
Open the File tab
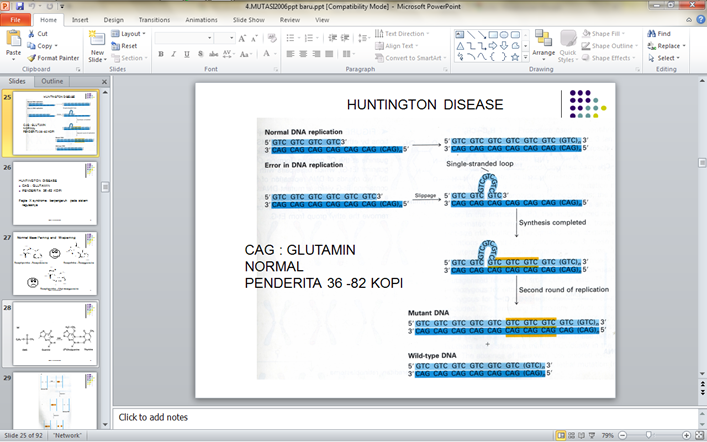[x=15, y=20]
